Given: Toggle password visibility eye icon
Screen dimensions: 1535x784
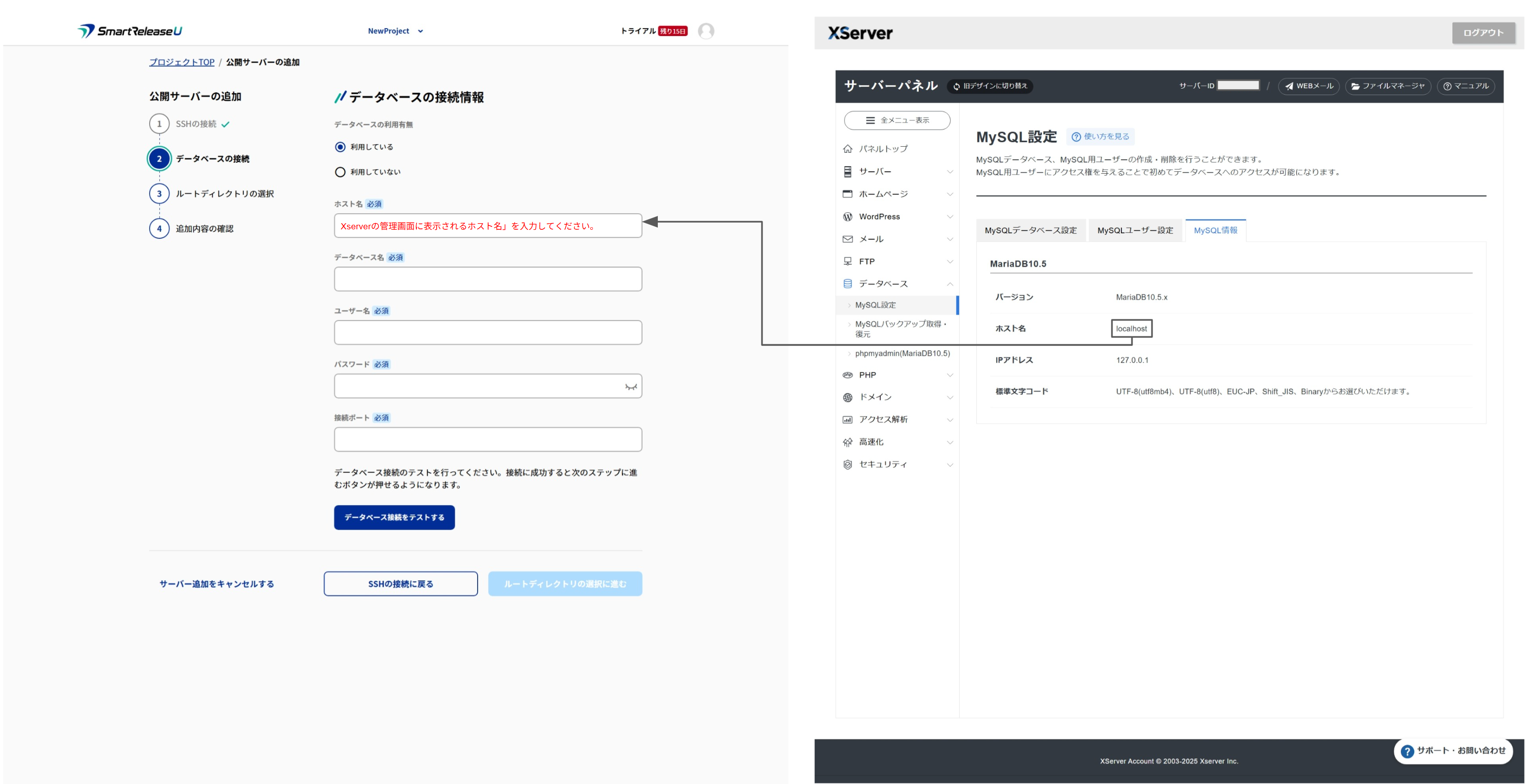Looking at the screenshot, I should (x=630, y=386).
